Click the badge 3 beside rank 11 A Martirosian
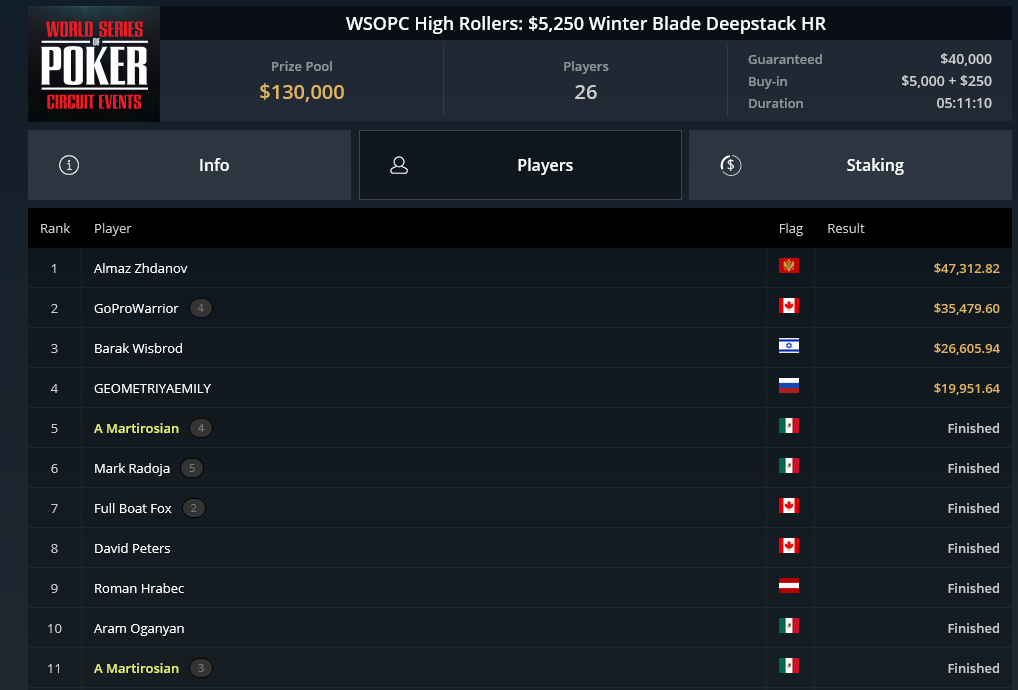The width and height of the screenshot is (1018, 690). point(201,668)
